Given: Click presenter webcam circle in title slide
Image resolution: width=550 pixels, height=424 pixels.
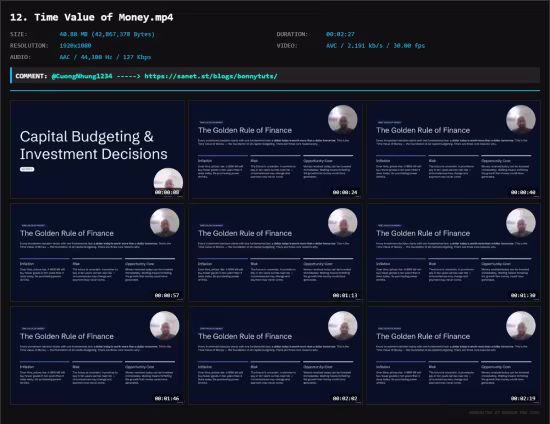Looking at the screenshot, I should (x=168, y=182).
